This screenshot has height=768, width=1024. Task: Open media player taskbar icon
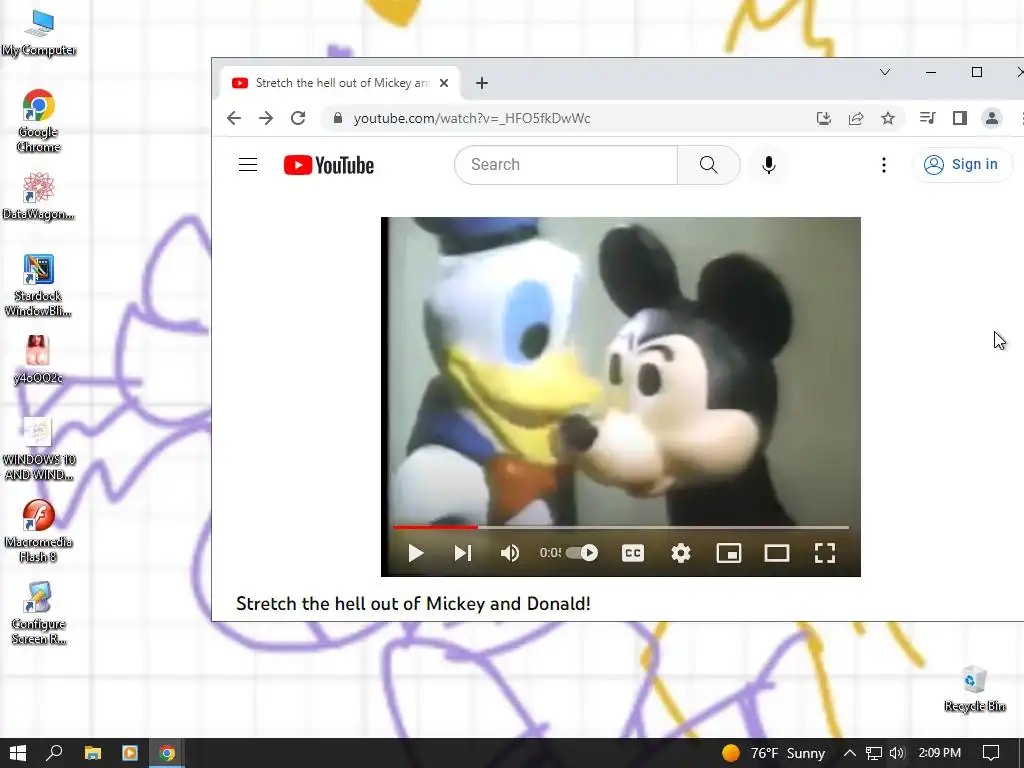[x=130, y=753]
